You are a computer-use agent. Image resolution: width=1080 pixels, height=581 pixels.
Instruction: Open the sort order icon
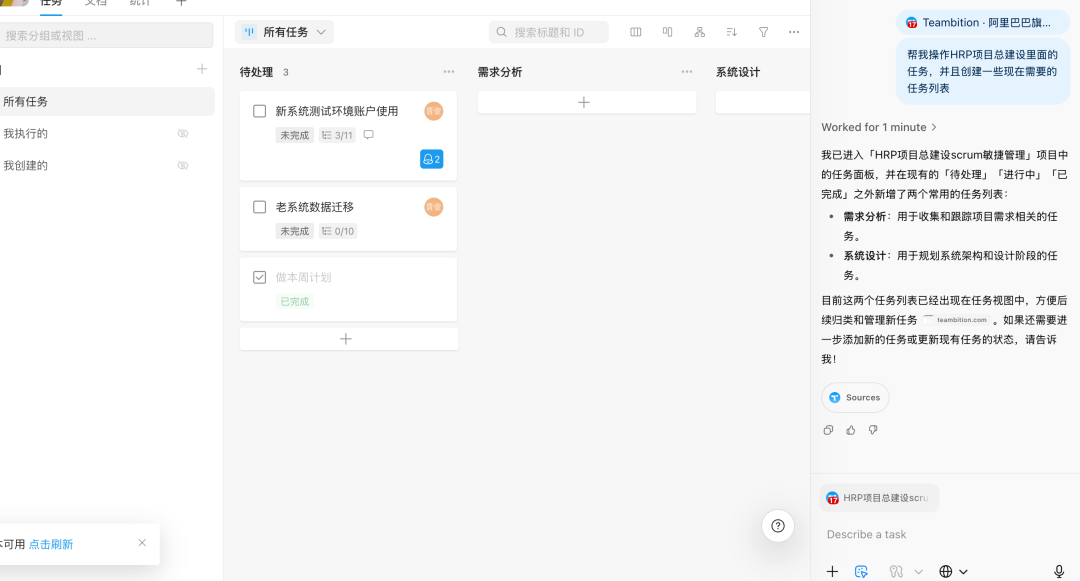pos(731,32)
